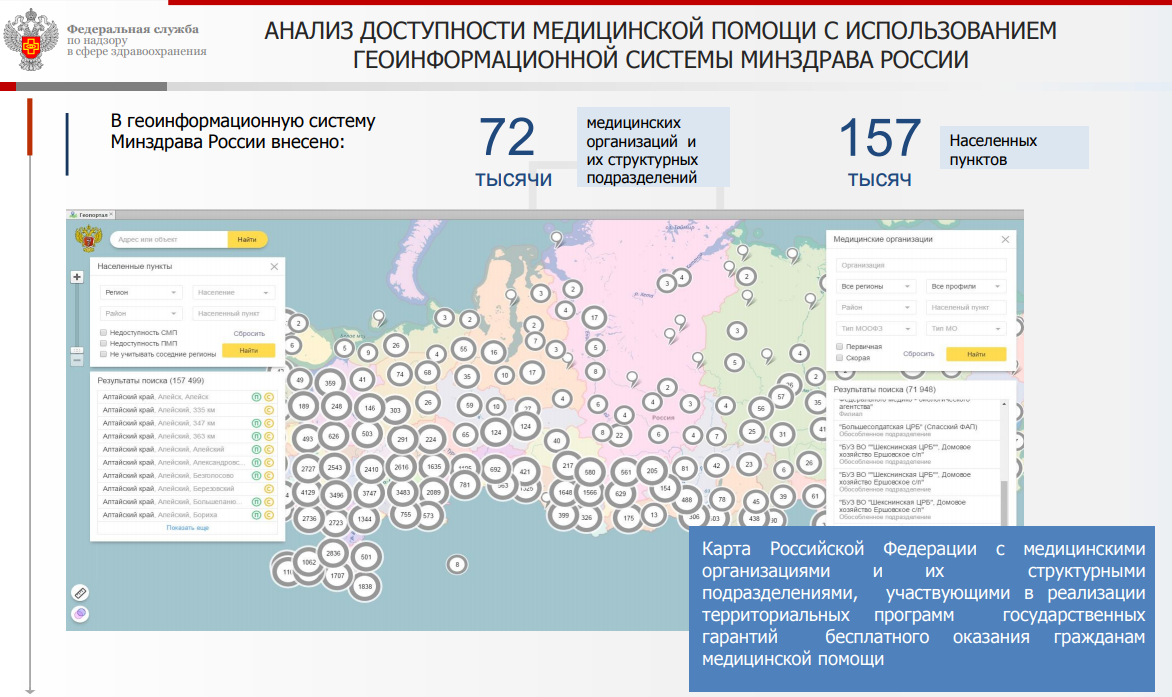Click the zoom out minus button on map

(x=76, y=360)
